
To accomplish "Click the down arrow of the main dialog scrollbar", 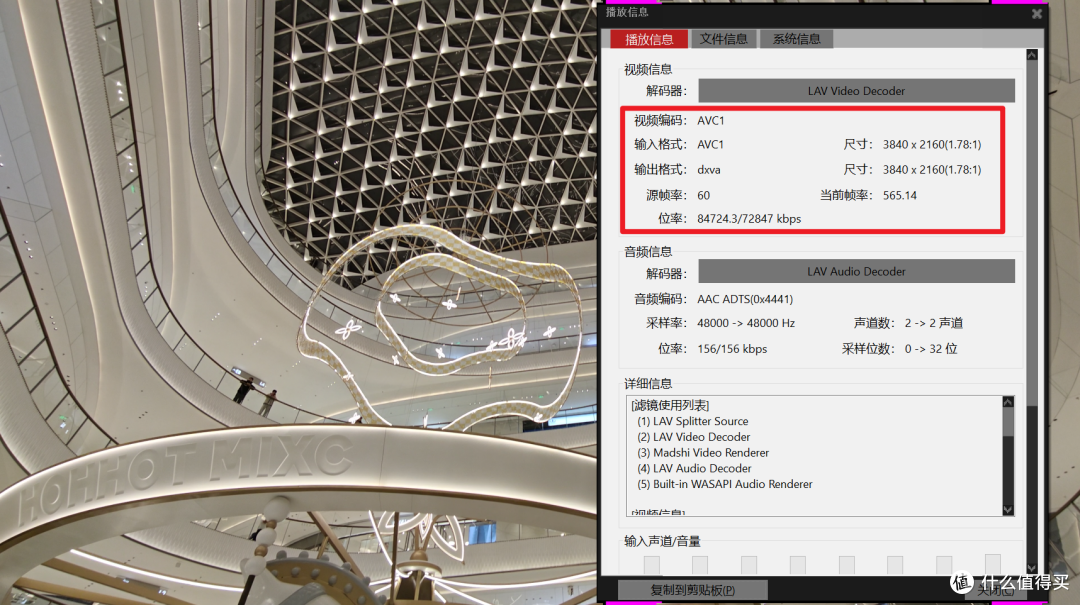I will [1031, 568].
